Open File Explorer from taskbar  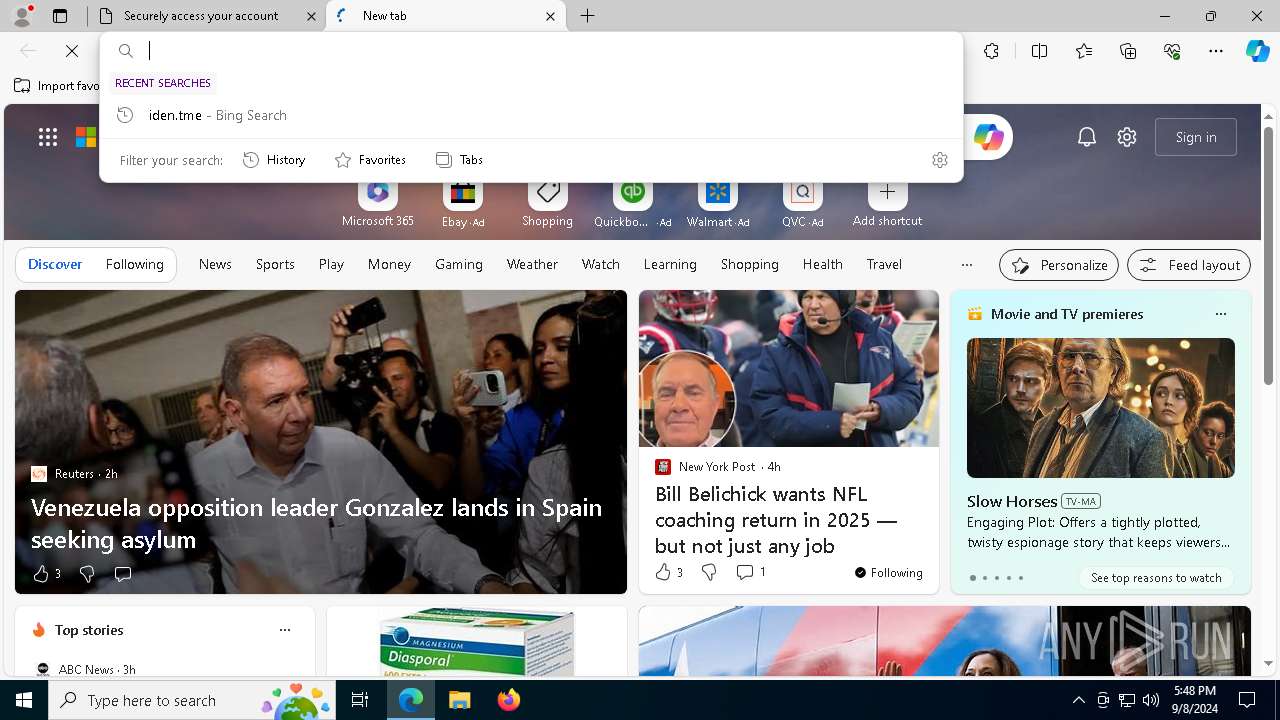point(459,700)
